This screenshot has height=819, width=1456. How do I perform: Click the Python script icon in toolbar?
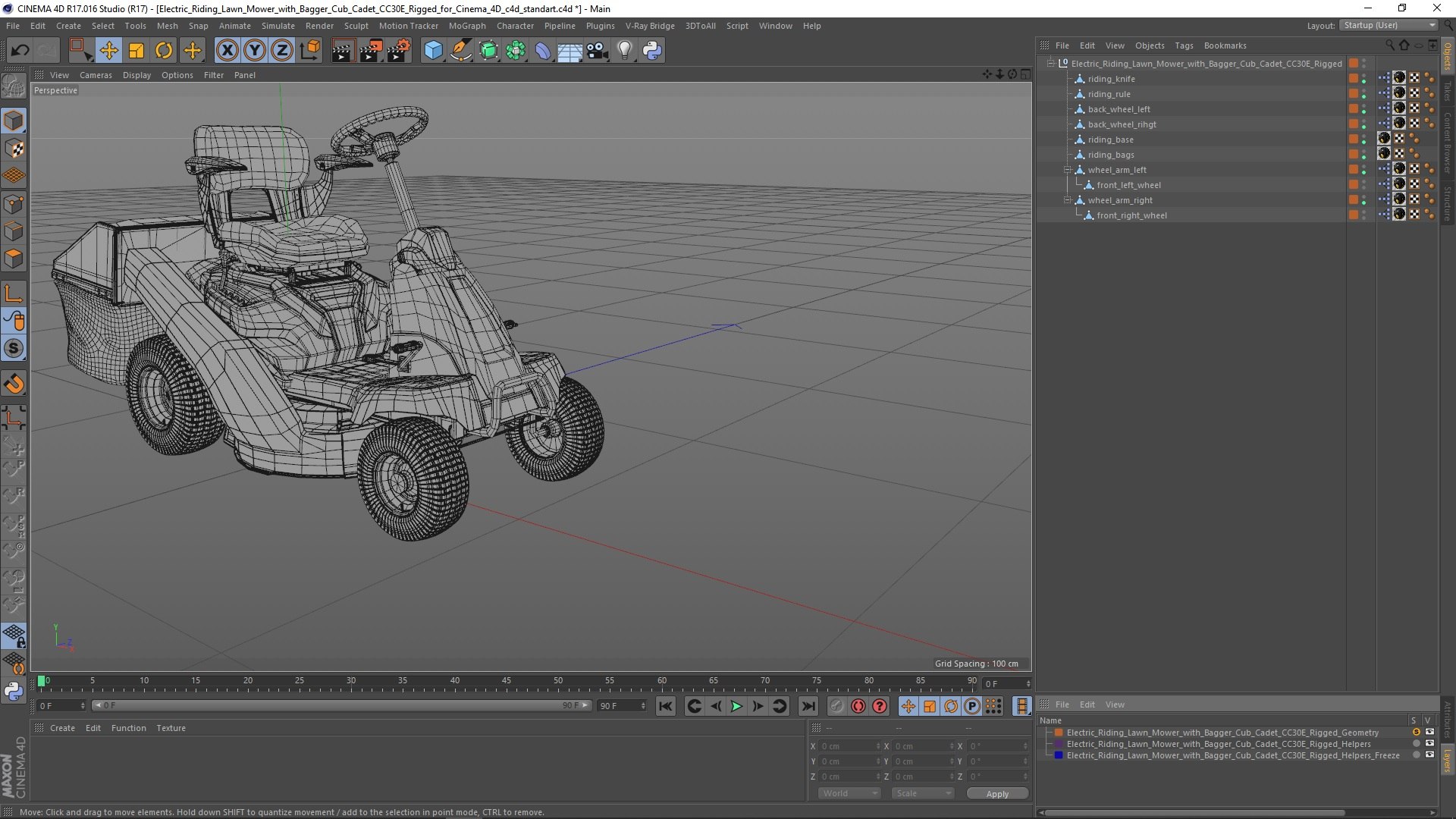(652, 51)
